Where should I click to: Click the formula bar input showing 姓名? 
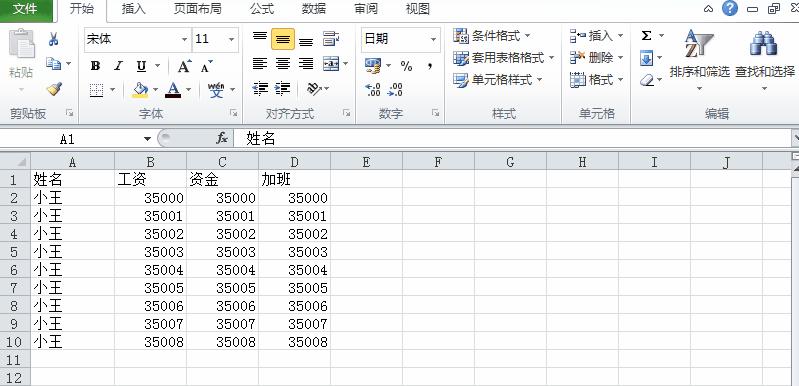514,138
